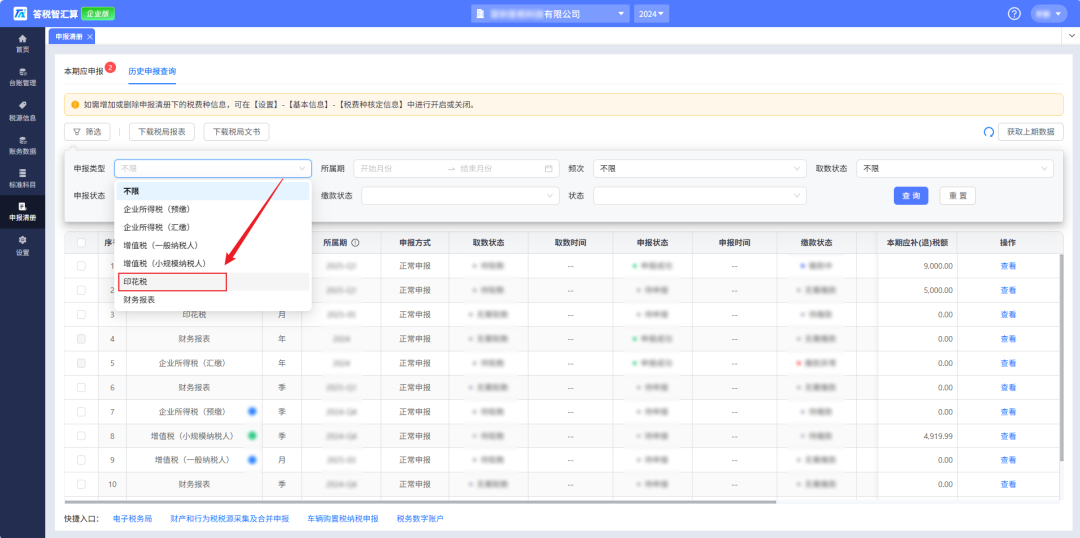The width and height of the screenshot is (1080, 538).
Task: Click the refresh icon beside 获取上期数据
Action: click(988, 132)
